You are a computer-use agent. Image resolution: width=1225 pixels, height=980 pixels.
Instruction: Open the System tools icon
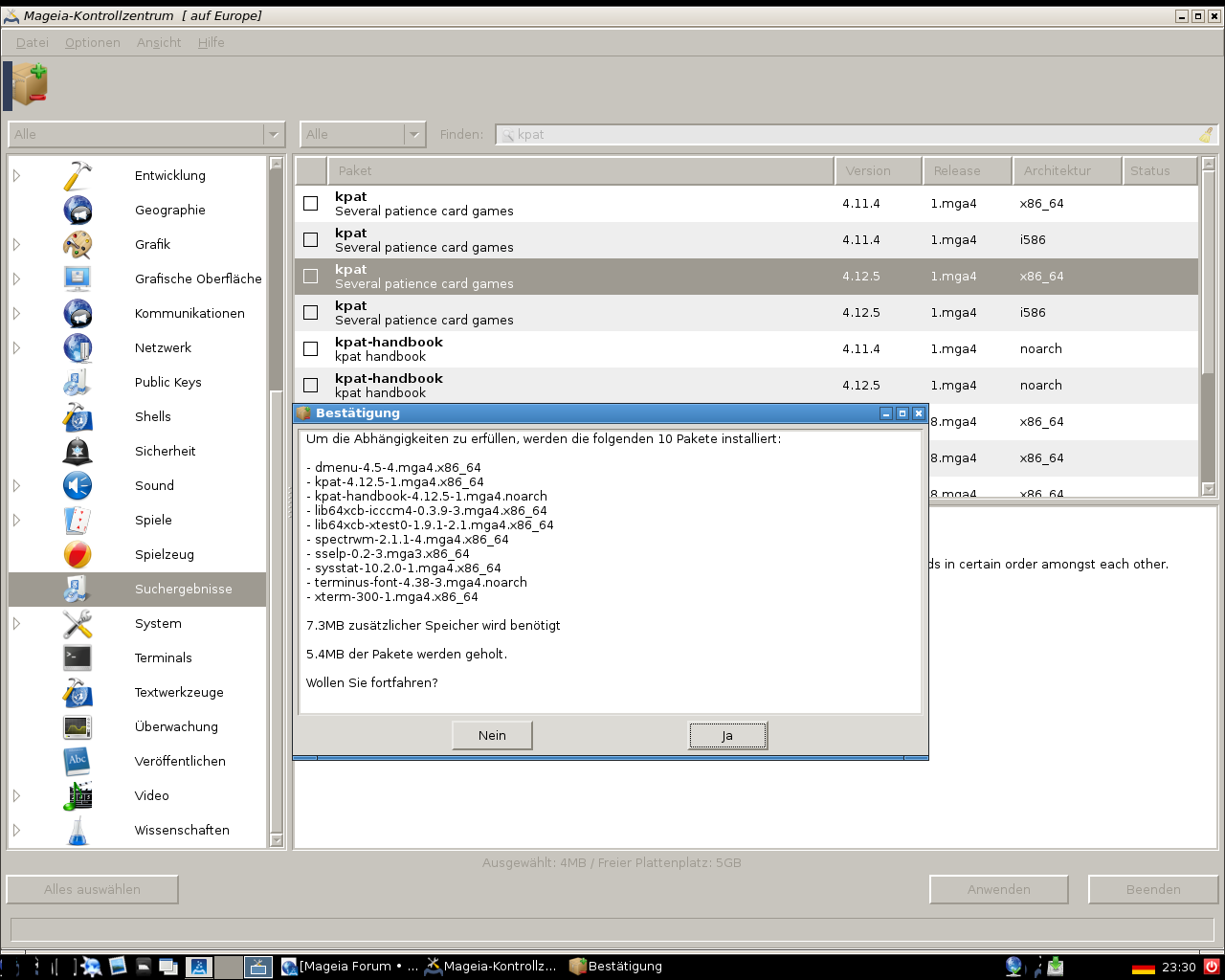click(x=78, y=624)
